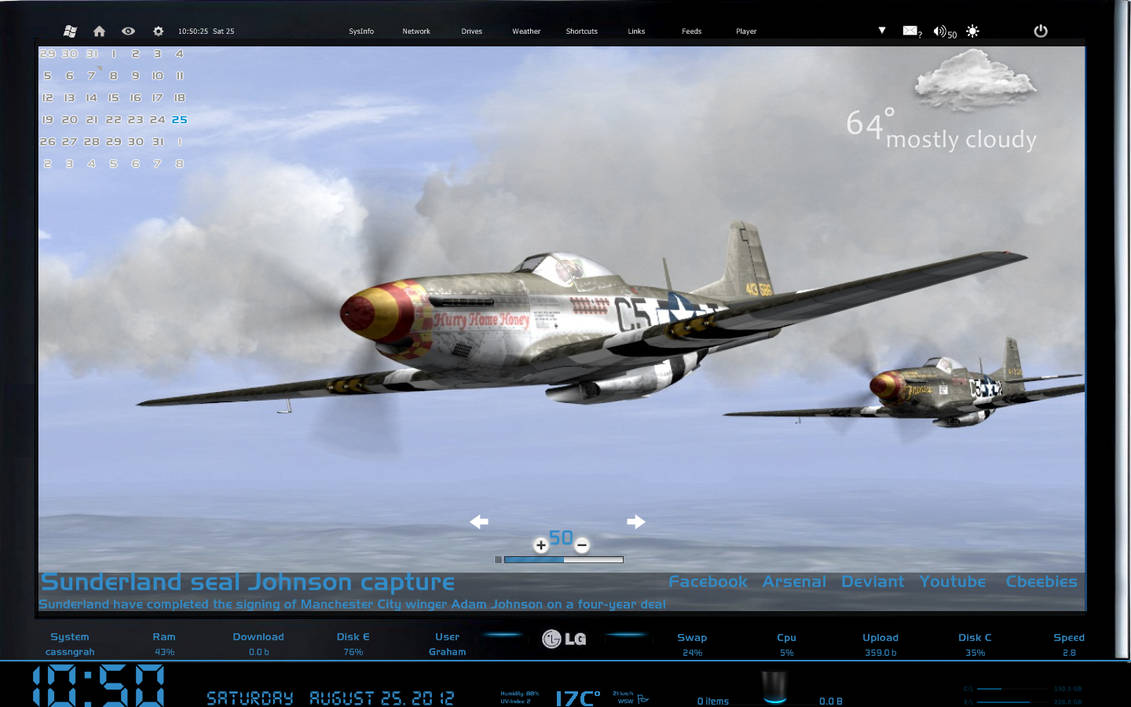Open the Windows start logo icon

[x=70, y=31]
